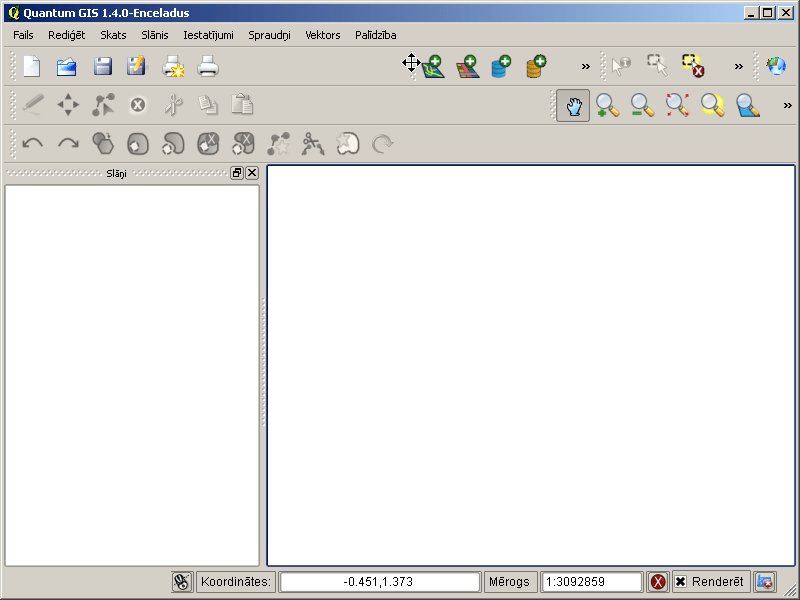Open the Slānis menu
This screenshot has height=600, width=800.
[x=155, y=35]
